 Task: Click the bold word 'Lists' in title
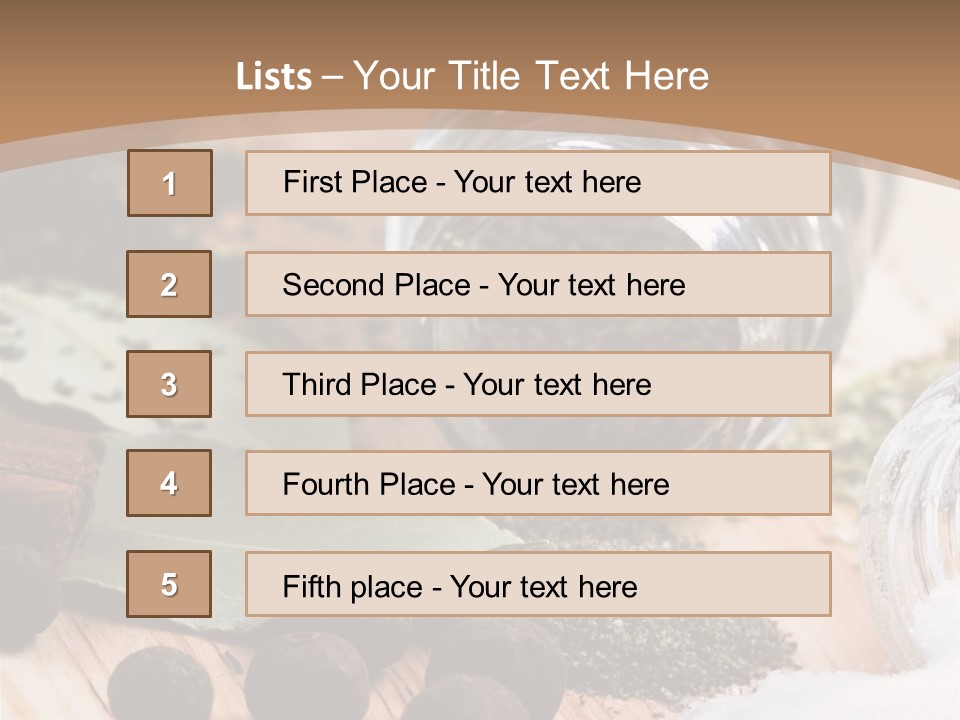[x=274, y=77]
